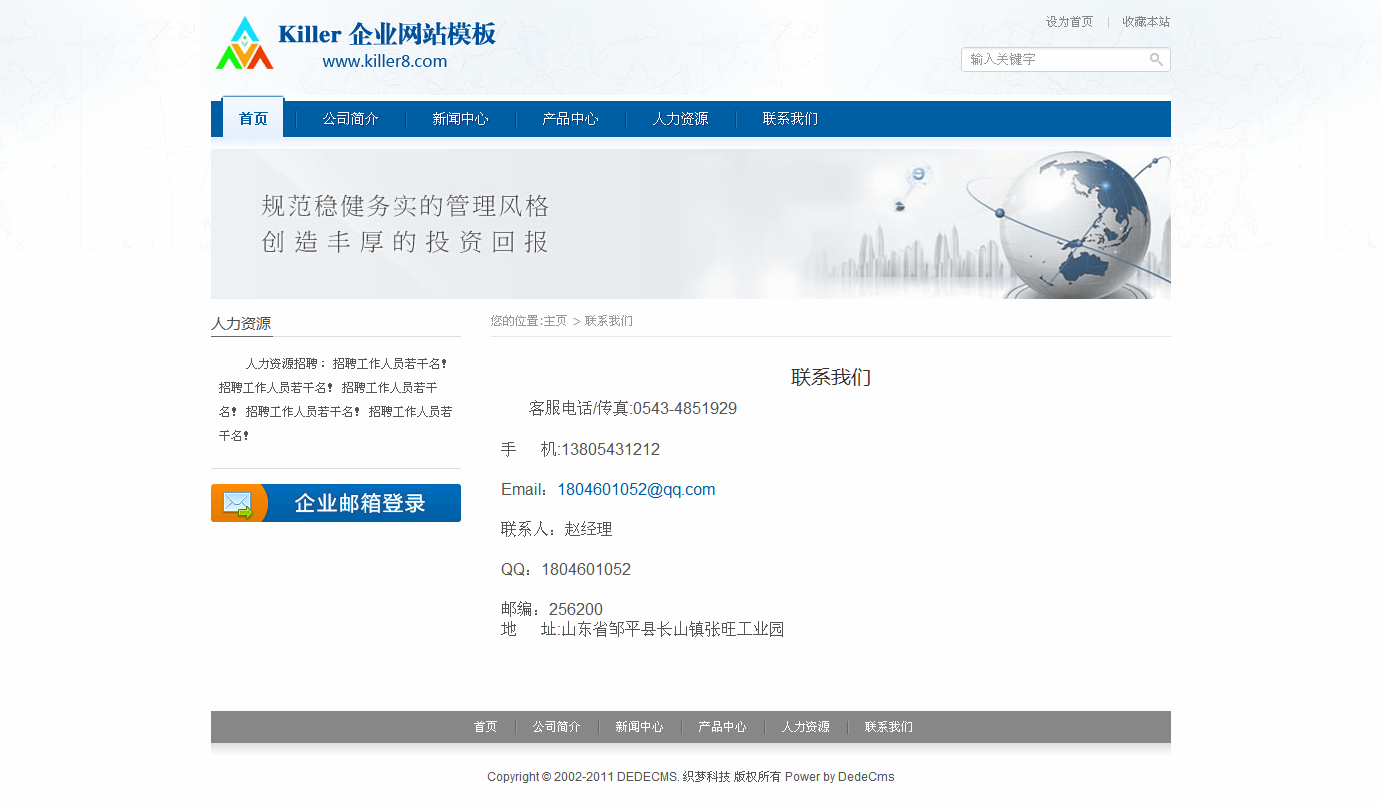Viewport: 1382px width, 804px height.
Task: Click 联系我们 in the top navigation
Action: pyautogui.click(x=790, y=119)
